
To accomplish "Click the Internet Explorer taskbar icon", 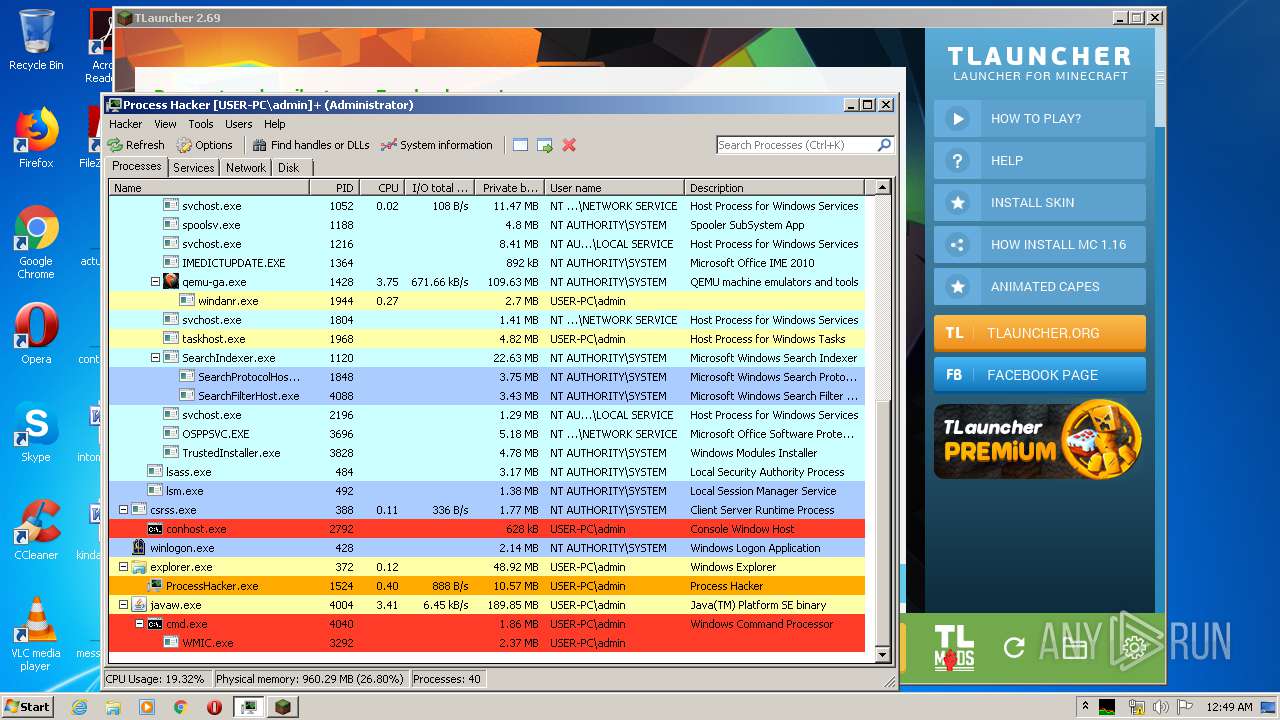I will pos(79,707).
